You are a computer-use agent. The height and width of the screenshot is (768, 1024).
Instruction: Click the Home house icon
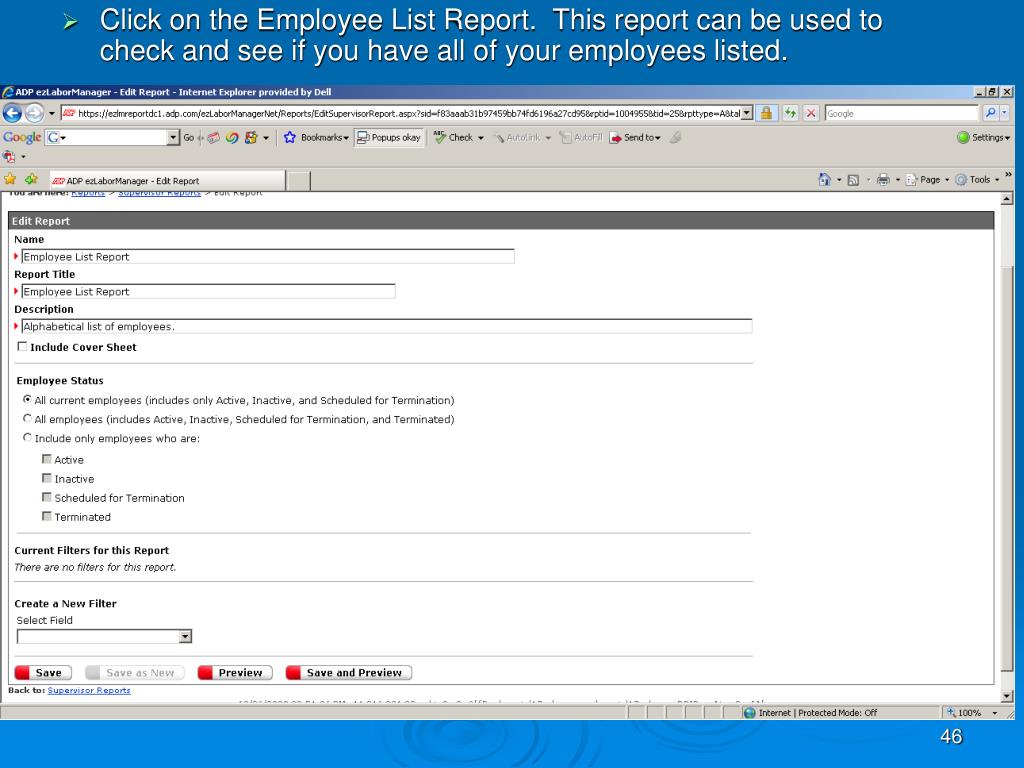click(824, 180)
